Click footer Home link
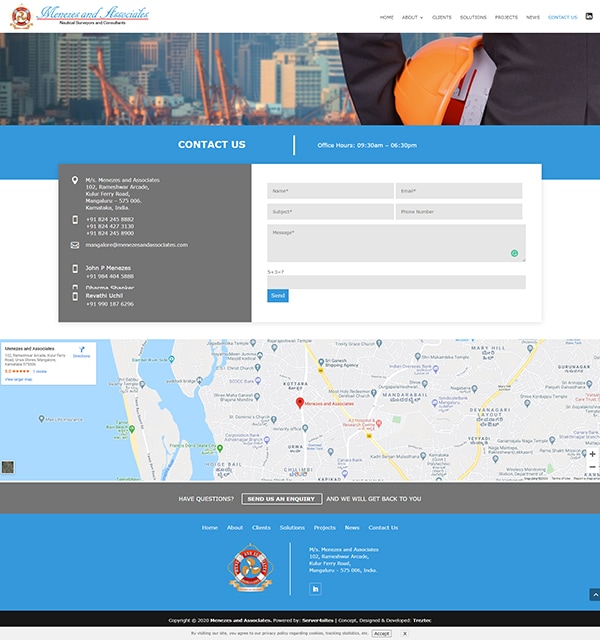The width and height of the screenshot is (600, 640). (x=210, y=527)
